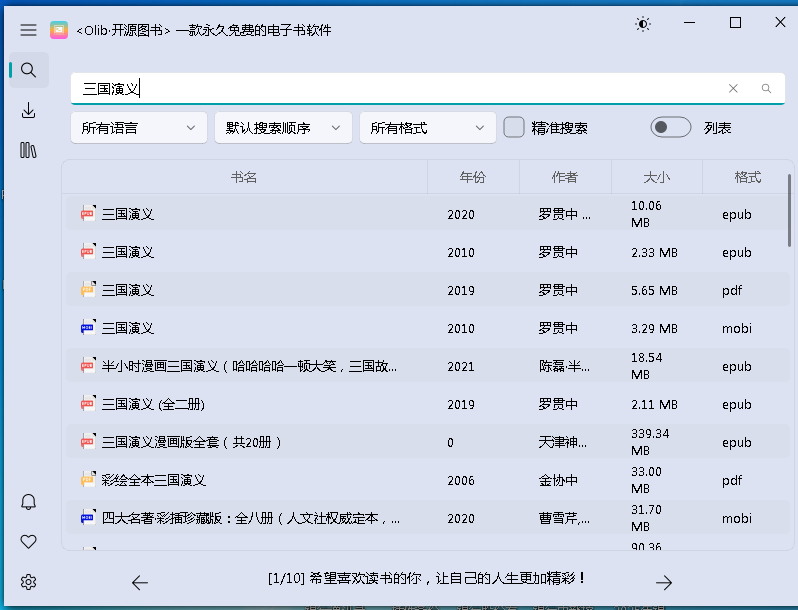Screen dimensions: 798x610
Task: Click epub icon of 三国演义 2020 row
Action: pos(88,213)
